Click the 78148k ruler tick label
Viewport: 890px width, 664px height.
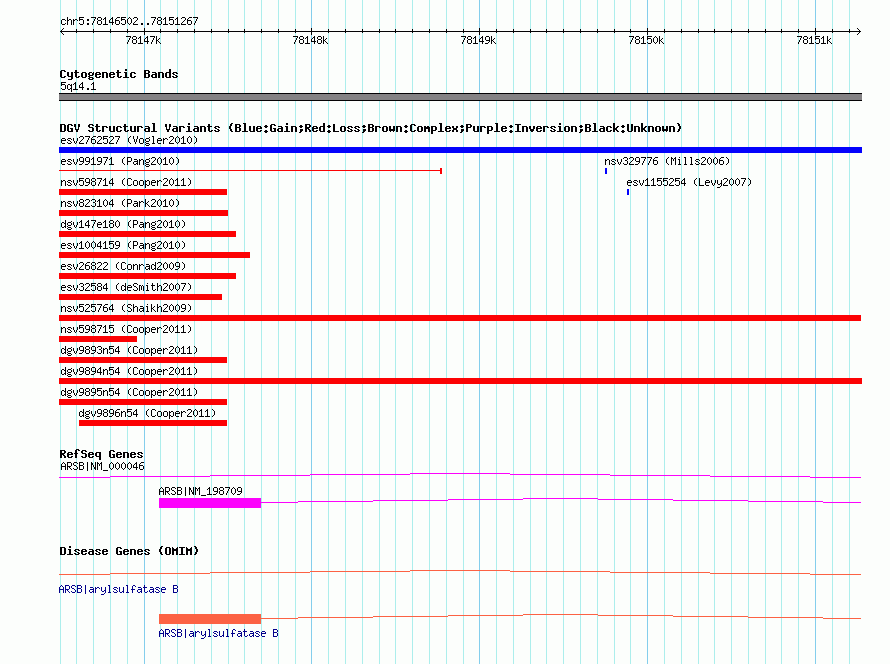pyautogui.click(x=310, y=40)
